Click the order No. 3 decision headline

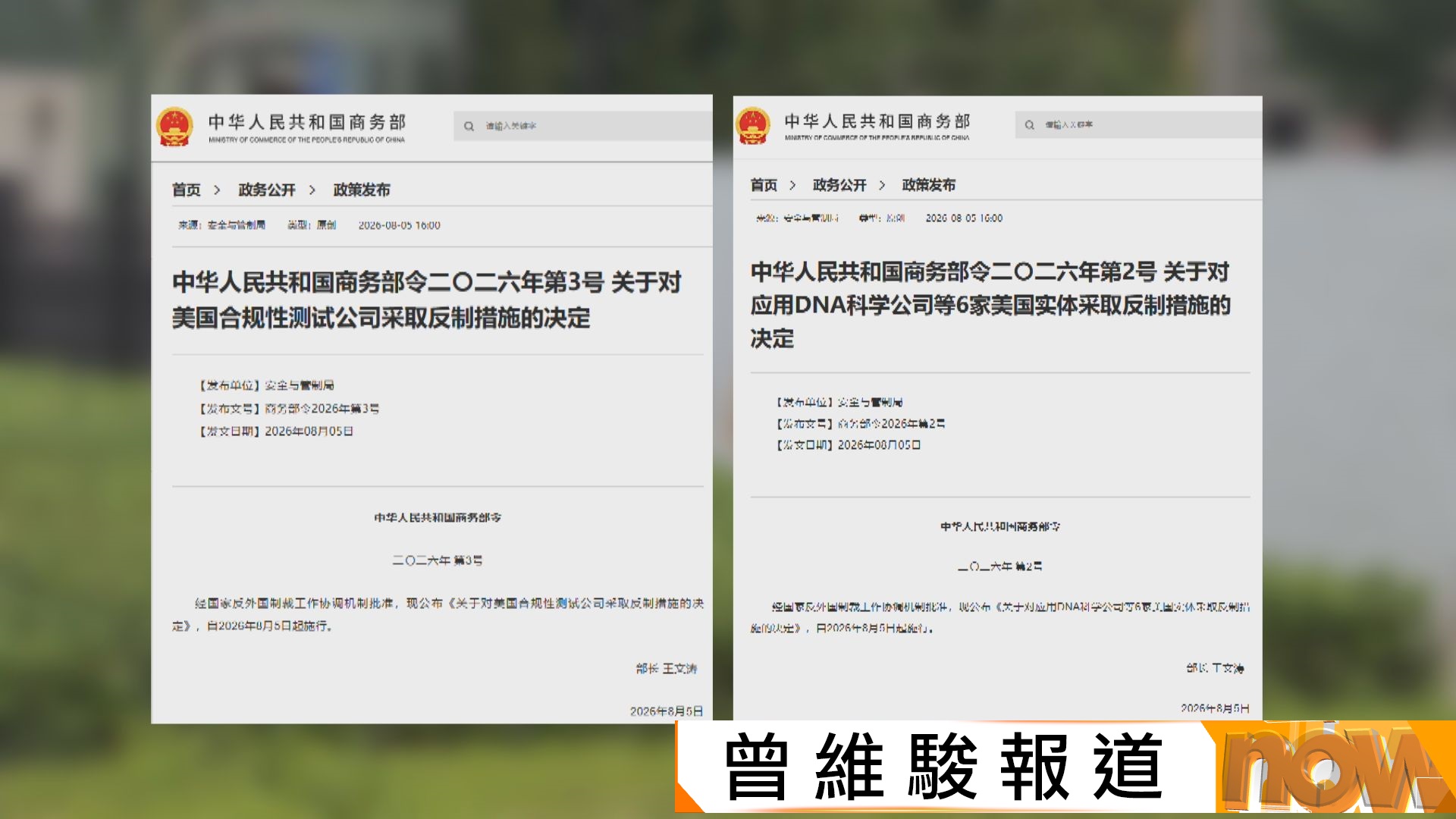[x=426, y=300]
